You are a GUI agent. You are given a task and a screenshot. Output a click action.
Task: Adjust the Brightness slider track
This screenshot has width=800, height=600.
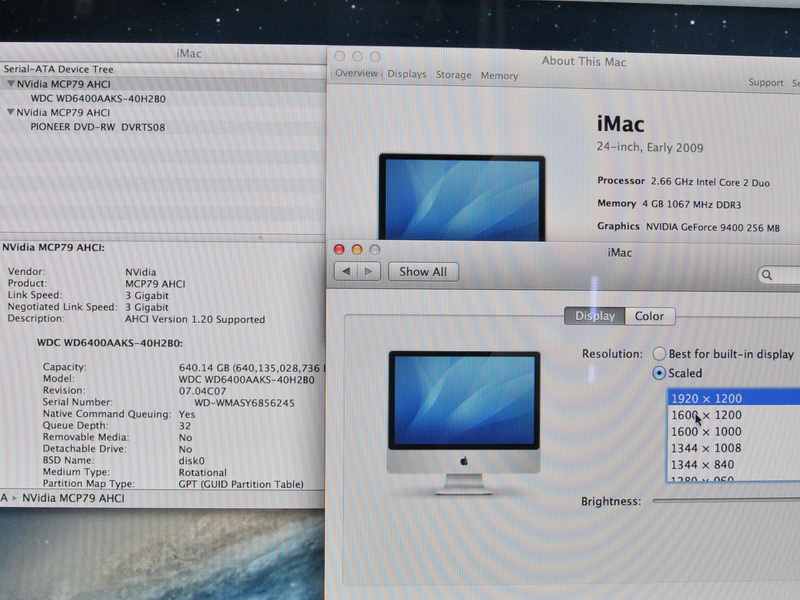tap(726, 501)
